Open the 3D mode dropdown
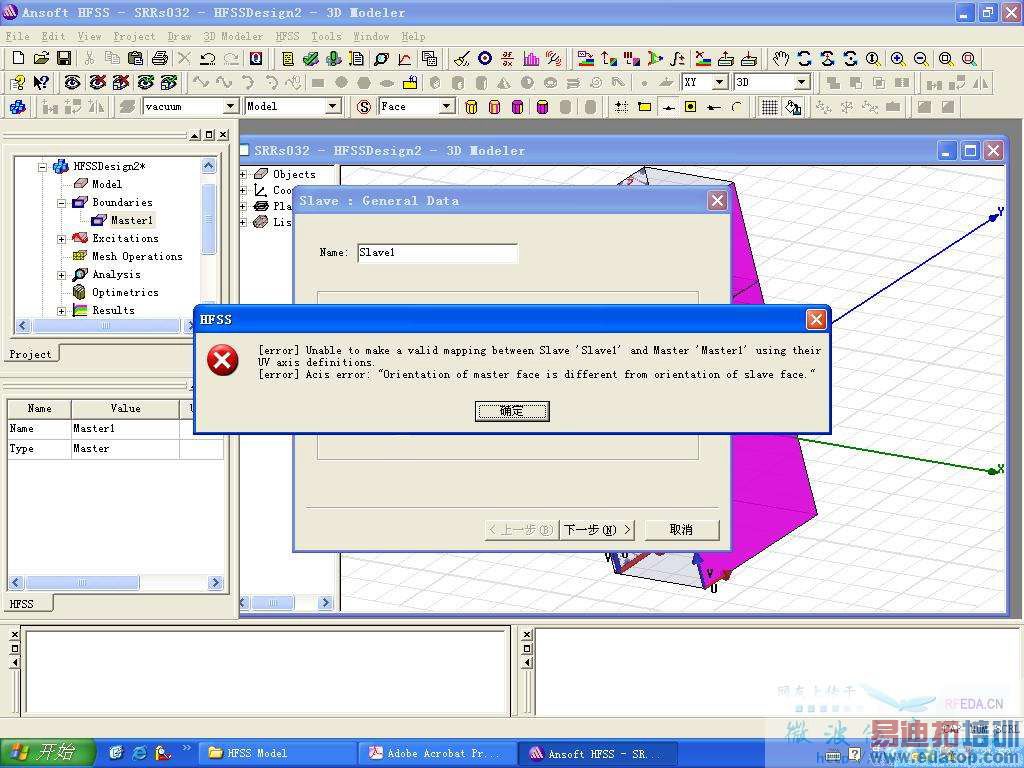The width and height of the screenshot is (1024, 768). coord(802,82)
